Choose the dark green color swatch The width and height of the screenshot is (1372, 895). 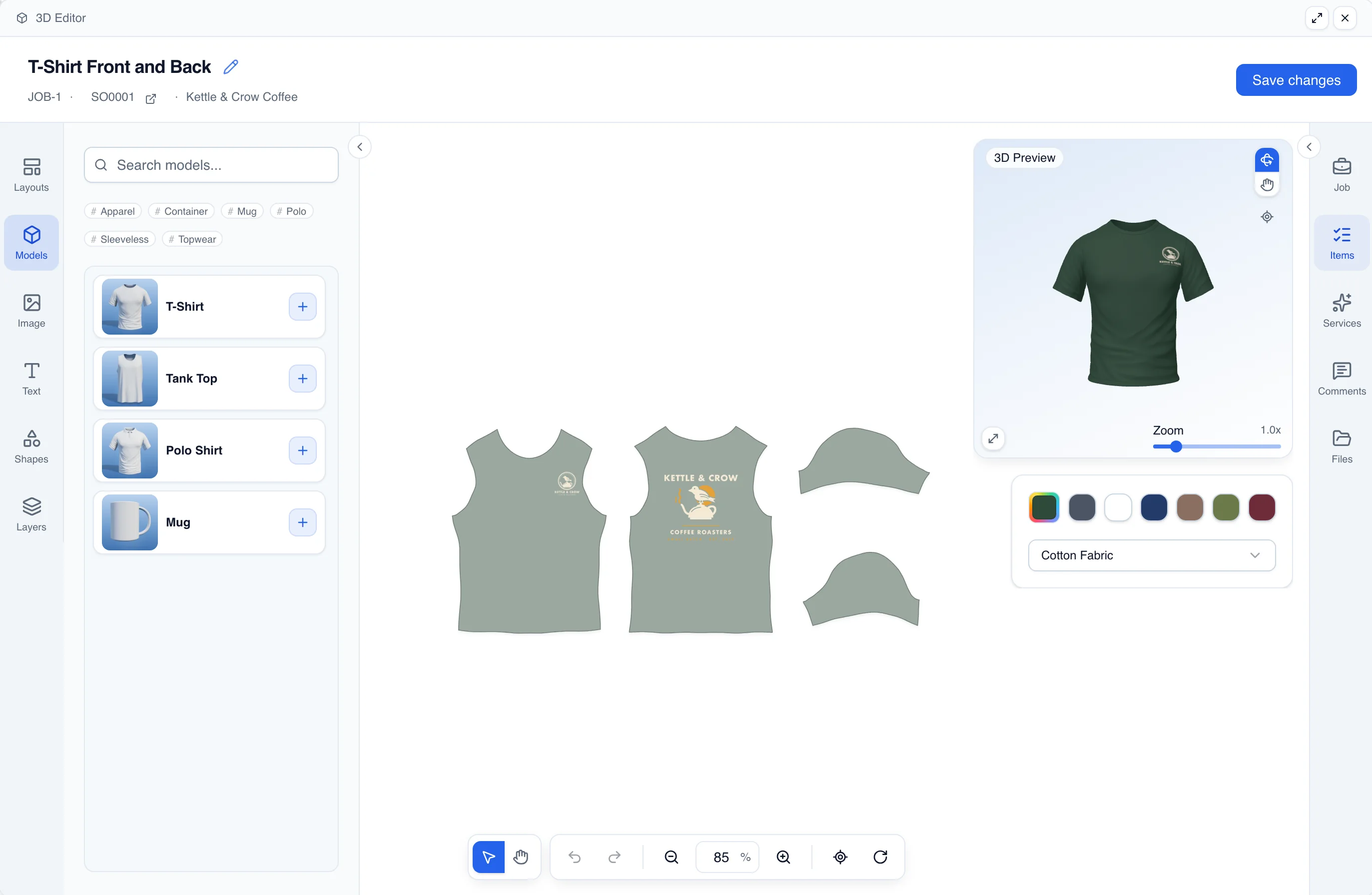pyautogui.click(x=1044, y=508)
